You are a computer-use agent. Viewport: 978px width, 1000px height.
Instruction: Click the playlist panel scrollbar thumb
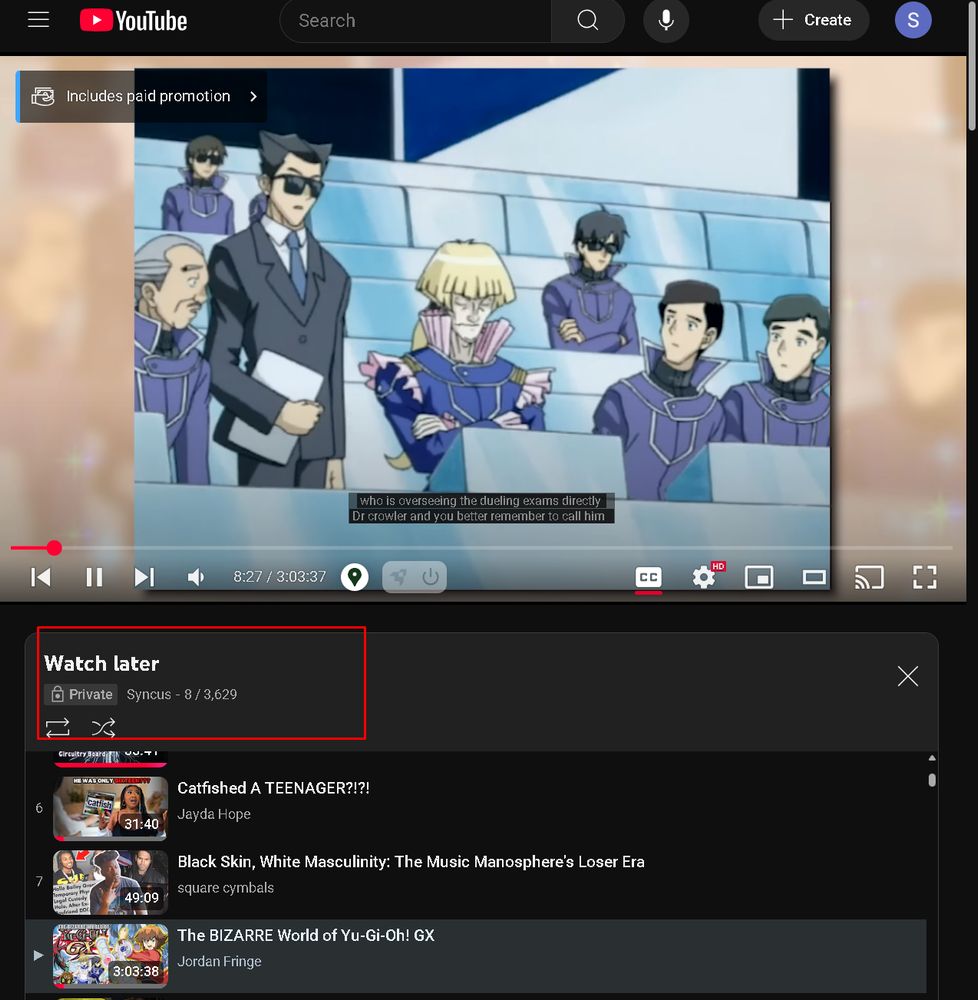pyautogui.click(x=931, y=780)
